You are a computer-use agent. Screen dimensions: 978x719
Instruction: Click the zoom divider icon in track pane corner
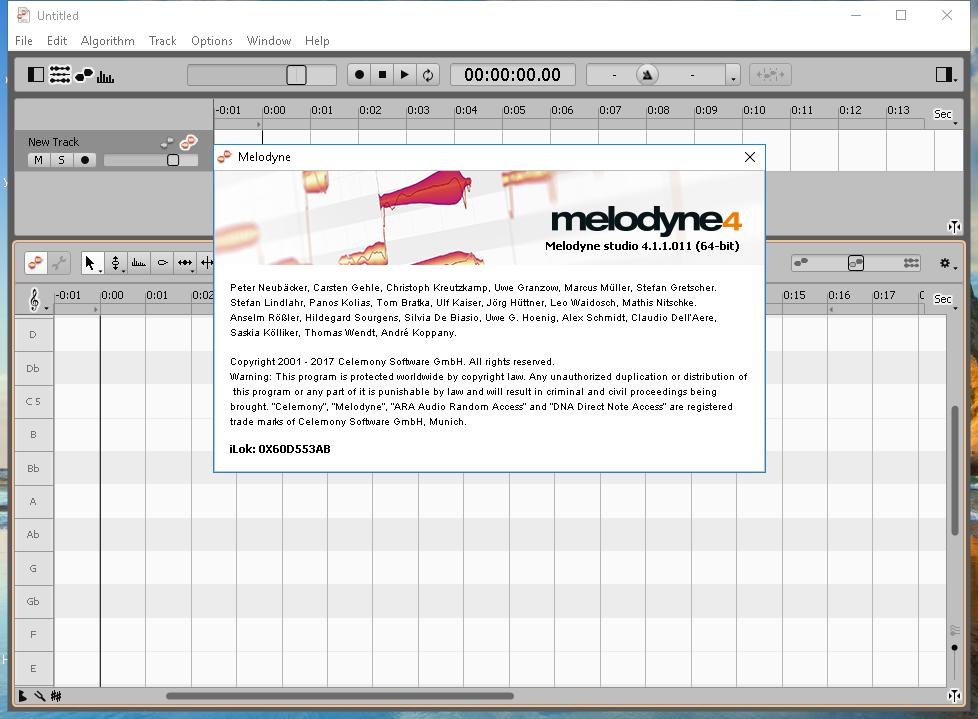954,226
